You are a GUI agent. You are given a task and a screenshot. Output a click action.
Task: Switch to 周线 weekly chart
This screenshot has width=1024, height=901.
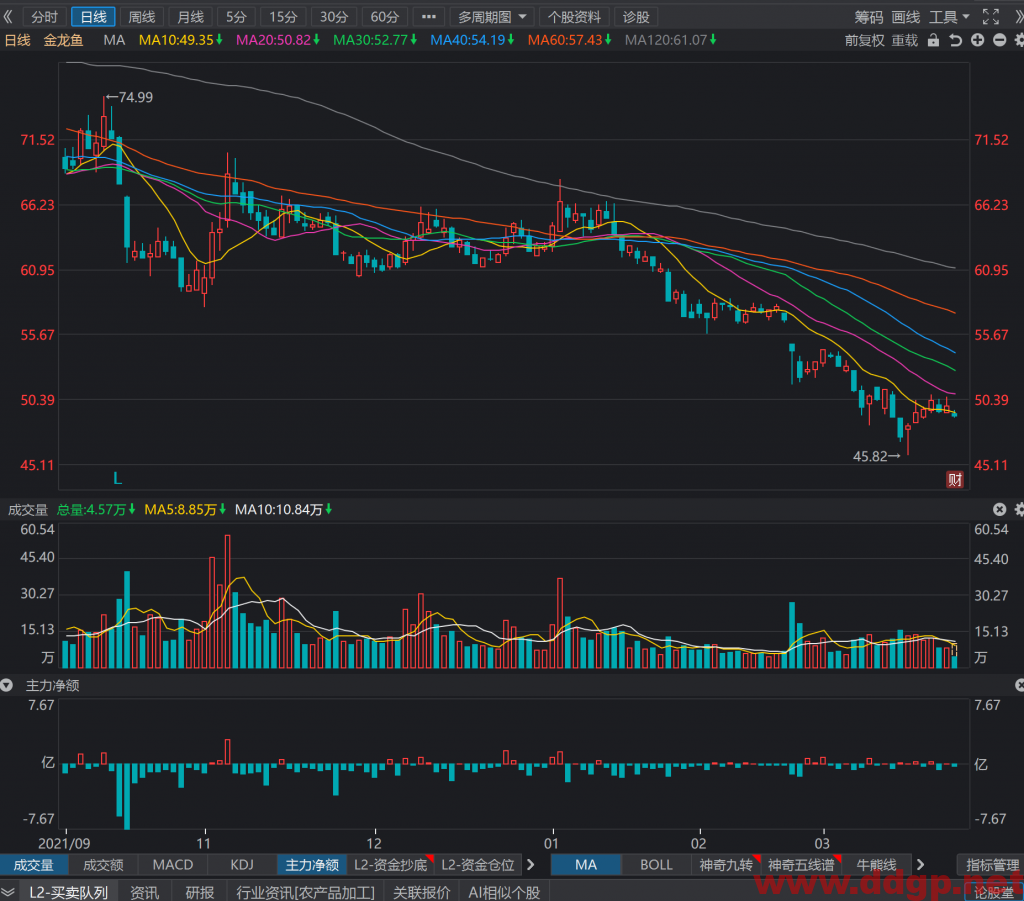point(142,17)
